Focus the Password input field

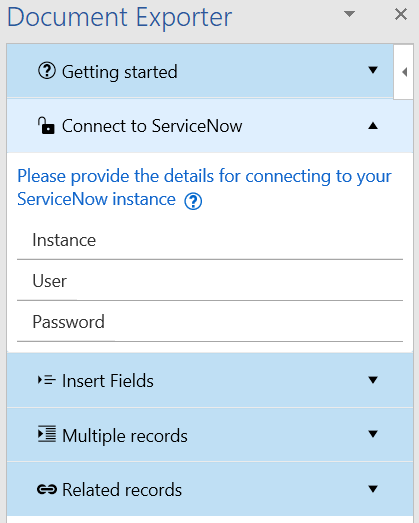point(210,322)
